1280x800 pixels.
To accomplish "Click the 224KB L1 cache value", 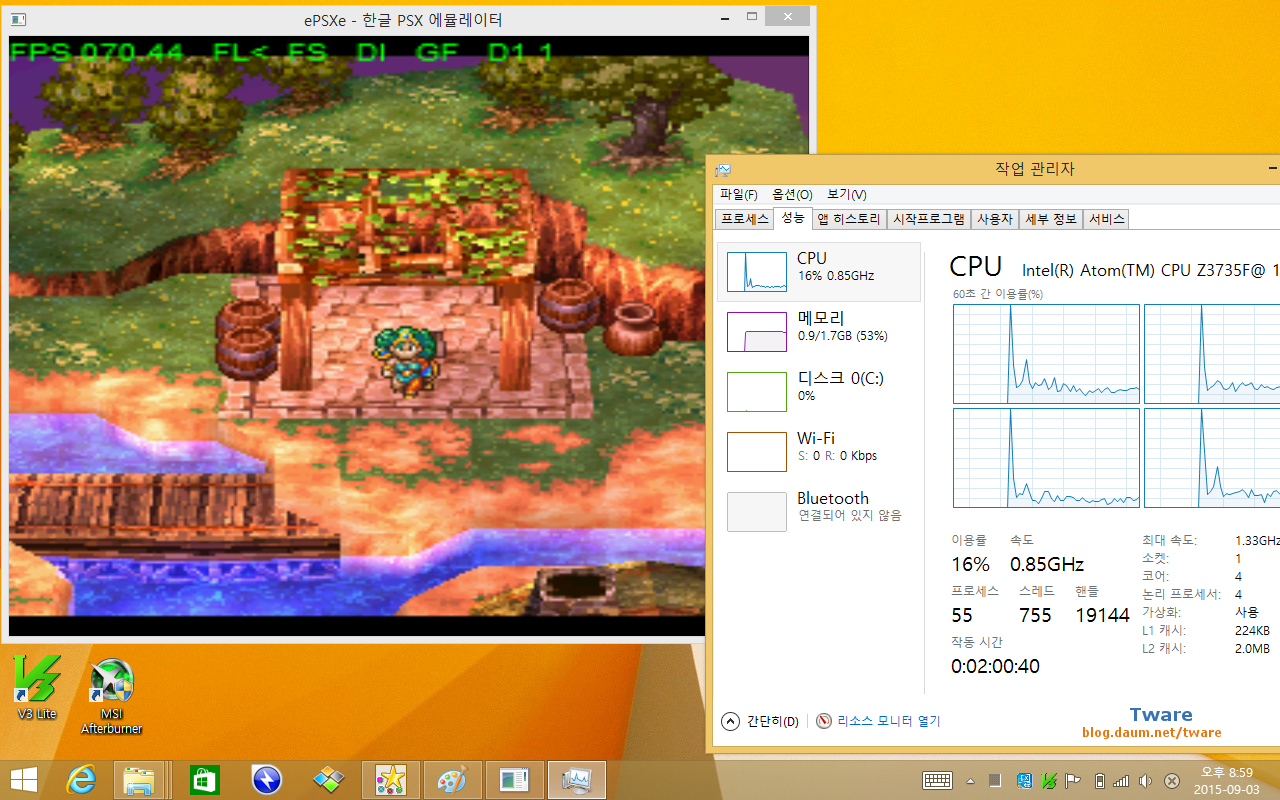I will pos(1252,631).
